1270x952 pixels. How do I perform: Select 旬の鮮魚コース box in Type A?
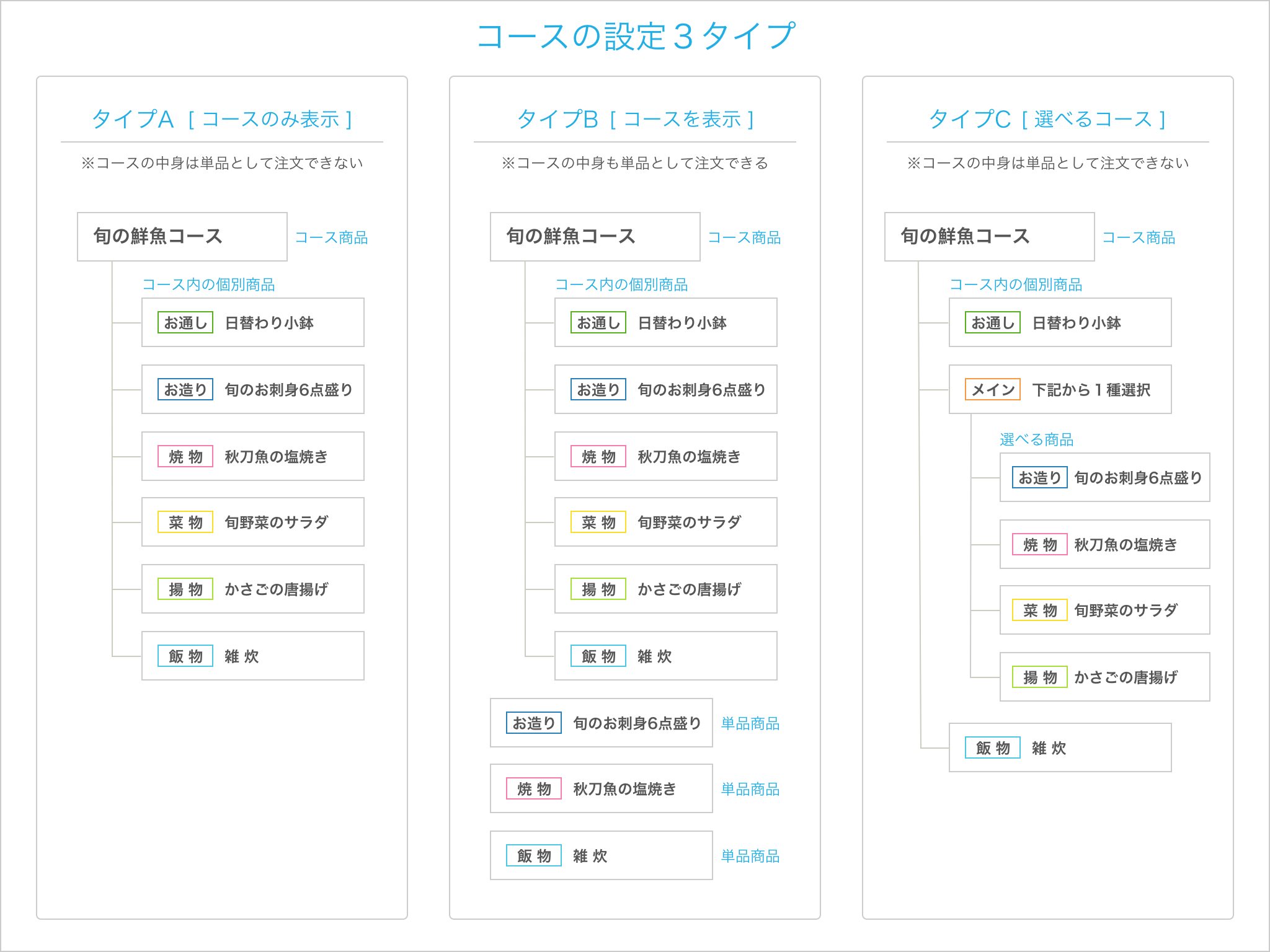(x=182, y=237)
